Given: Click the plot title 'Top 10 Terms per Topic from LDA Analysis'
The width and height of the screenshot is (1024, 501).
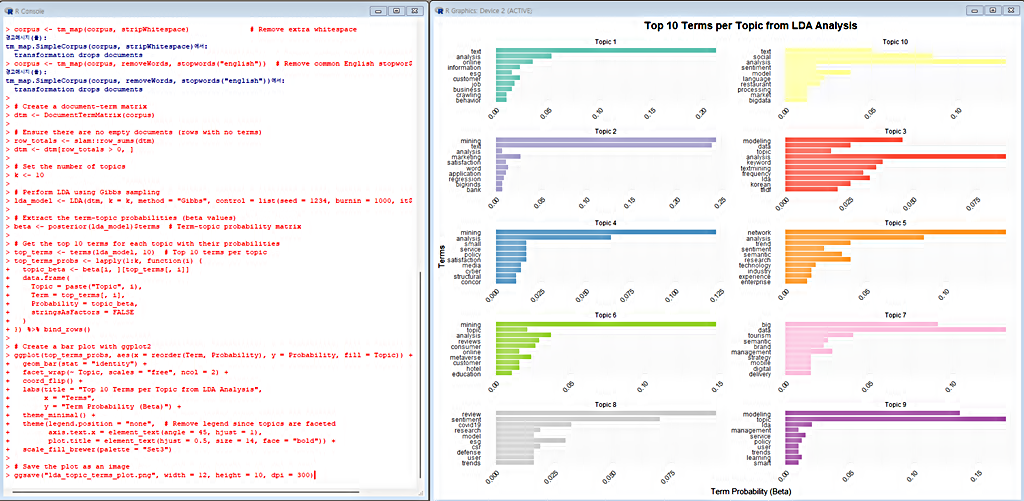Looking at the screenshot, I should coord(750,25).
